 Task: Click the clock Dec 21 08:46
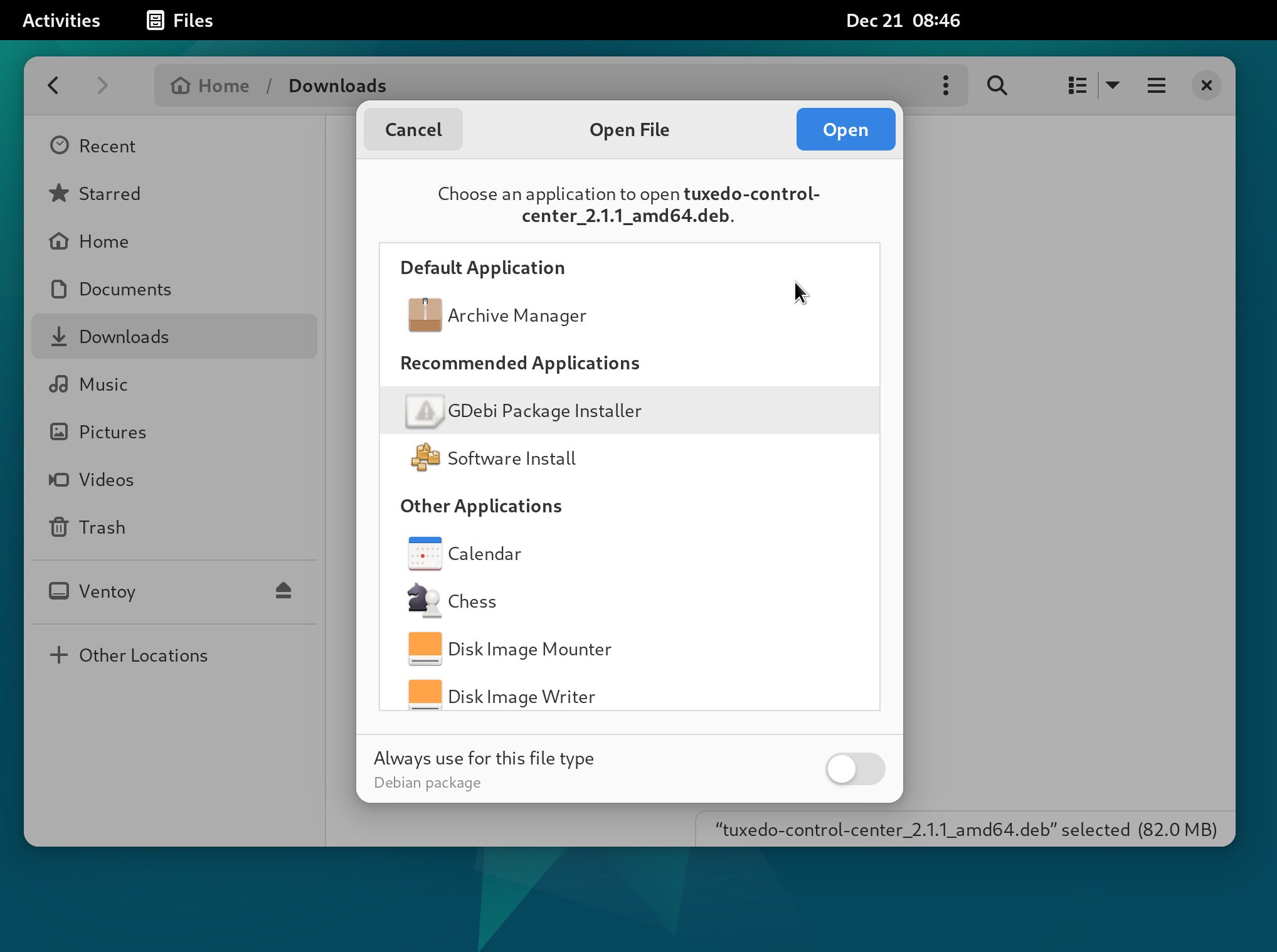[x=903, y=20]
